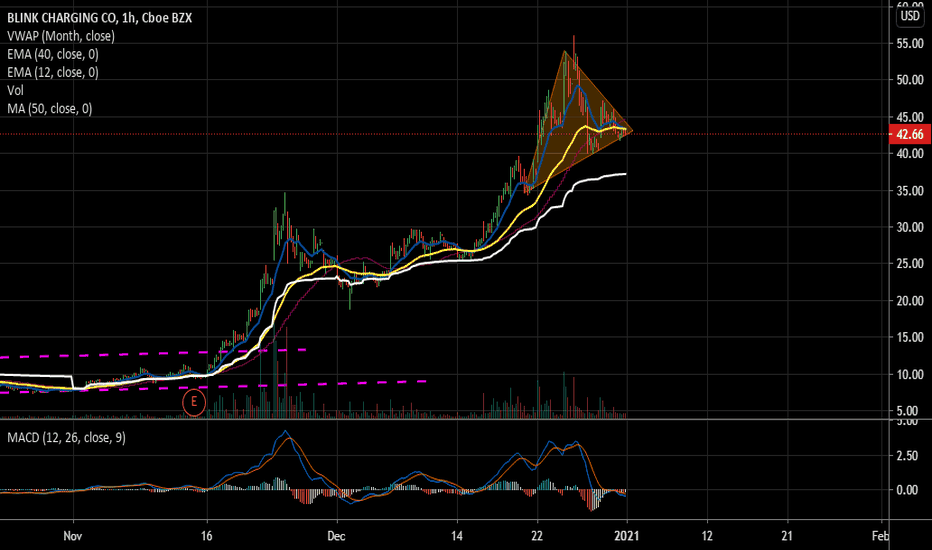Viewport: 932px width, 550px height.
Task: Click the 2.50 MACD axis label
Action: 907,455
